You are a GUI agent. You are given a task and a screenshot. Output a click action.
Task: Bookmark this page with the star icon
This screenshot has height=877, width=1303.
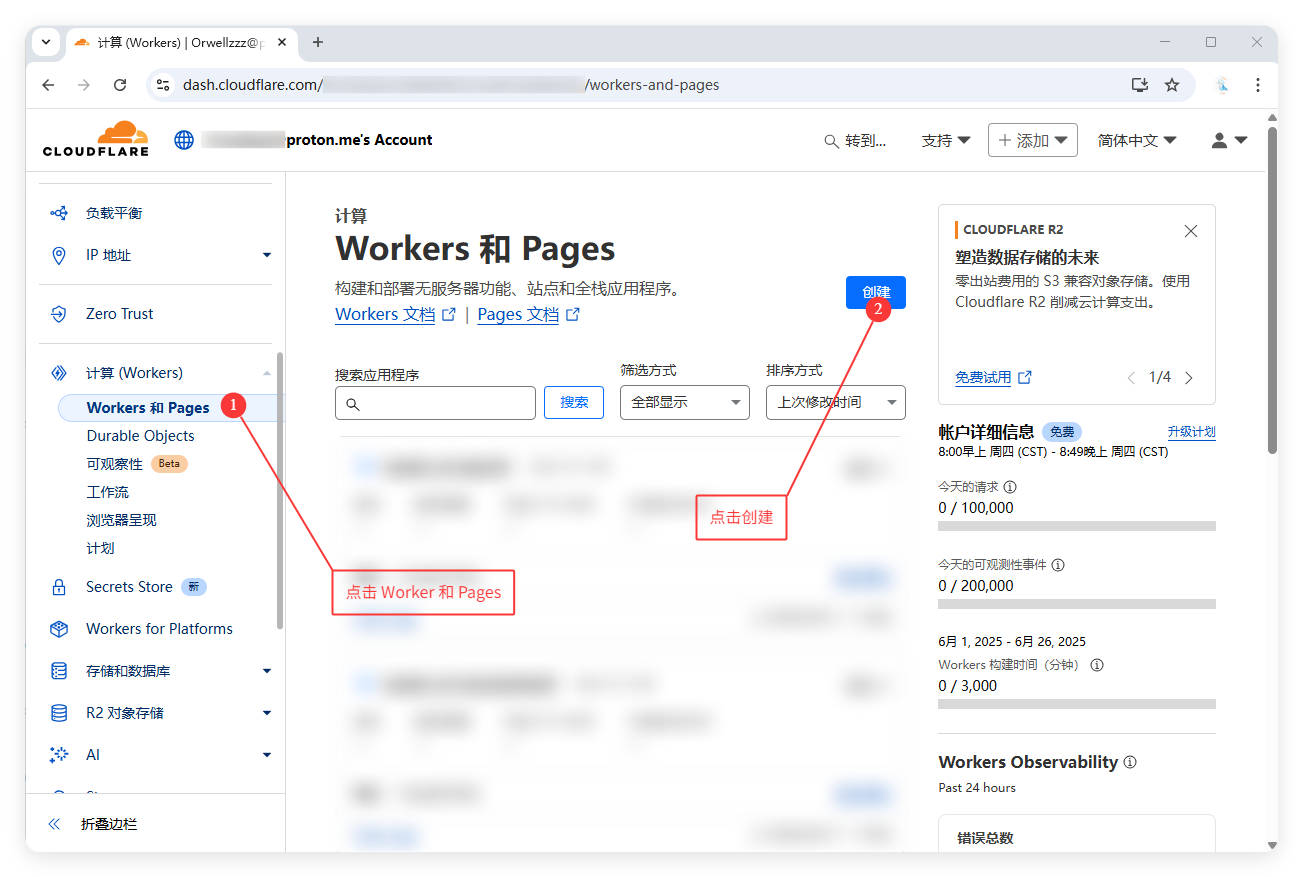pos(1172,85)
